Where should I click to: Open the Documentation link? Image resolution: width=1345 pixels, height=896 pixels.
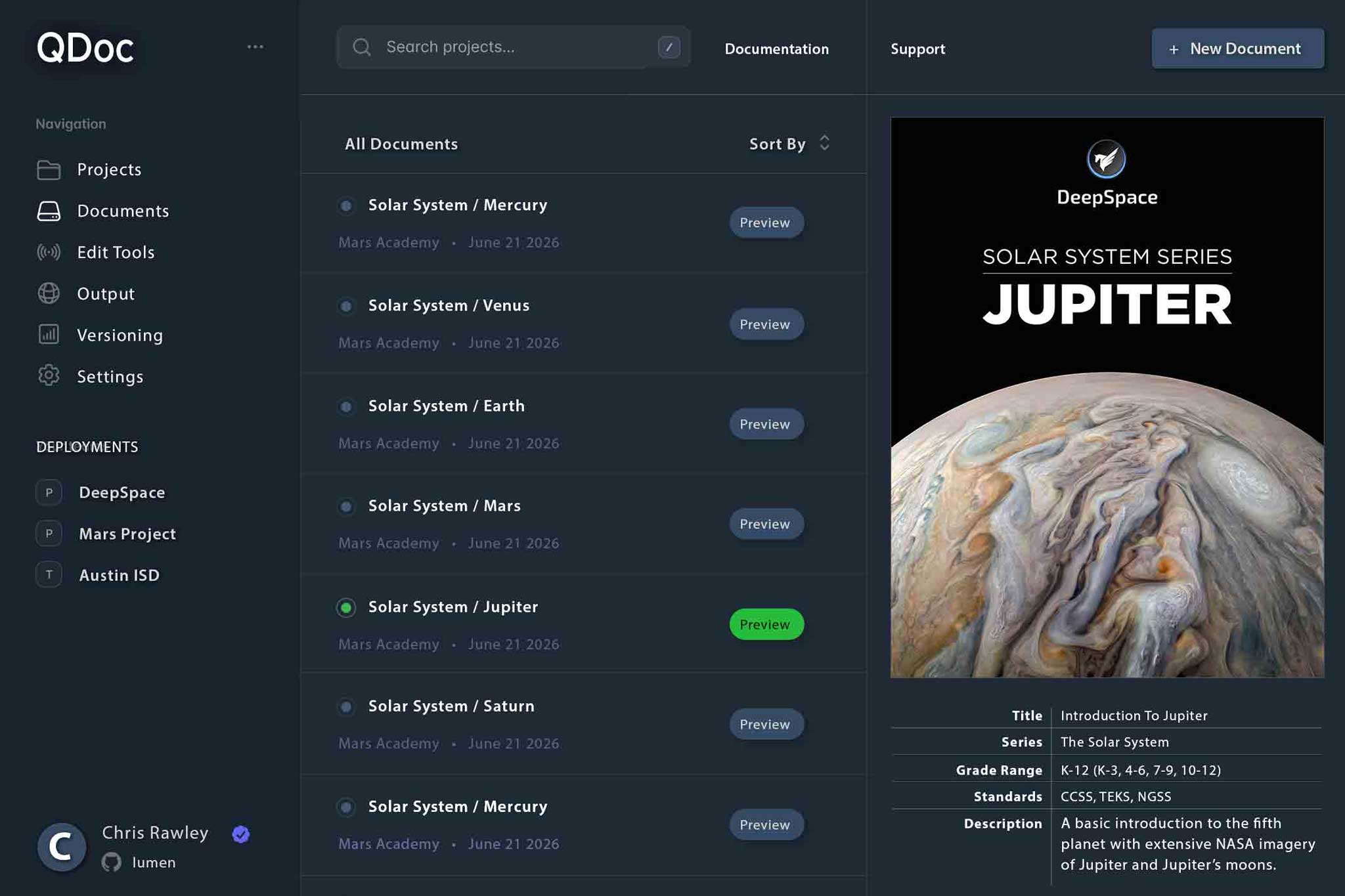(776, 49)
